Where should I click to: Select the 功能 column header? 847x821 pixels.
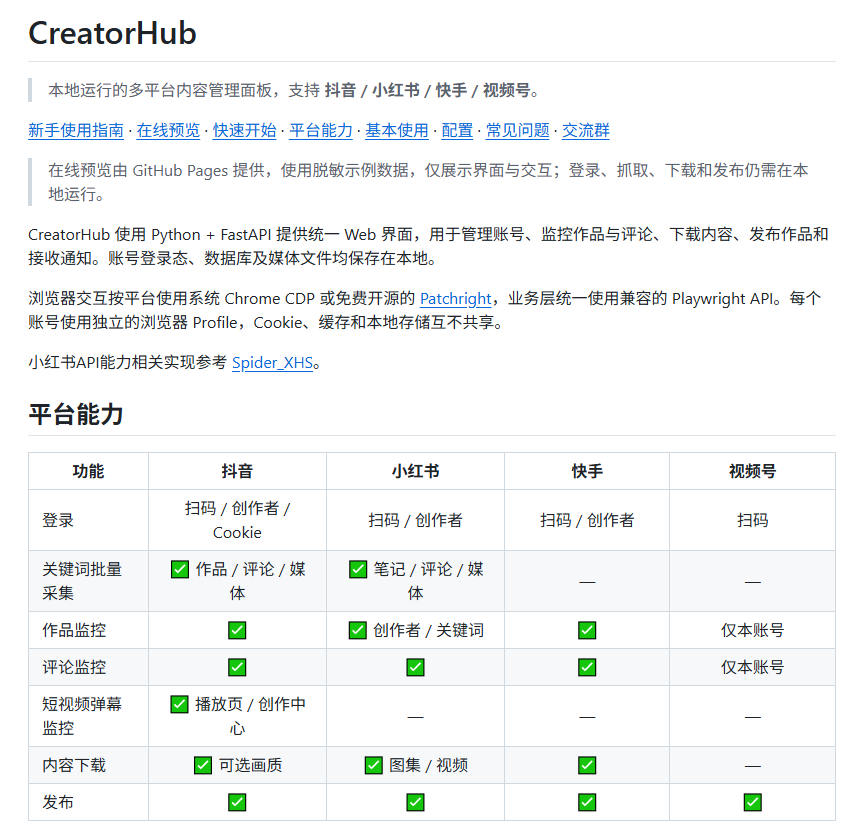[x=89, y=471]
